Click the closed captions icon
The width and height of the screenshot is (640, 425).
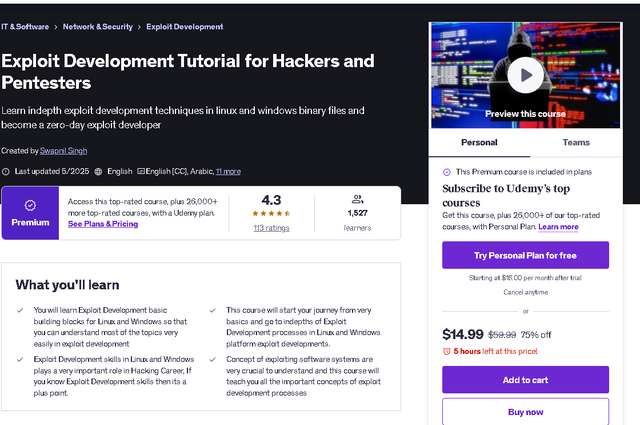[x=141, y=171]
